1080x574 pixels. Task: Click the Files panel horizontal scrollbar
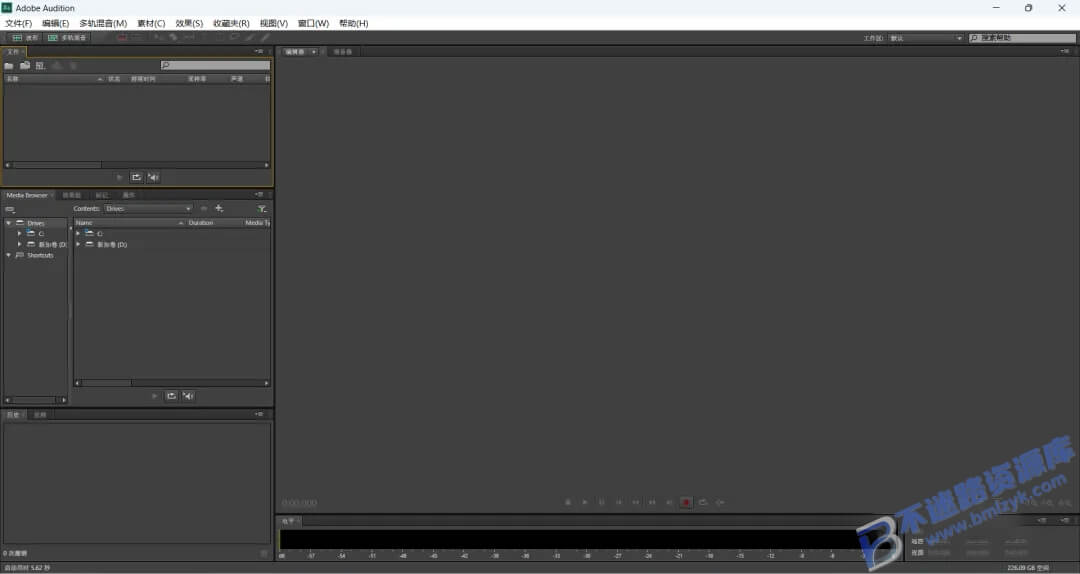pos(137,165)
